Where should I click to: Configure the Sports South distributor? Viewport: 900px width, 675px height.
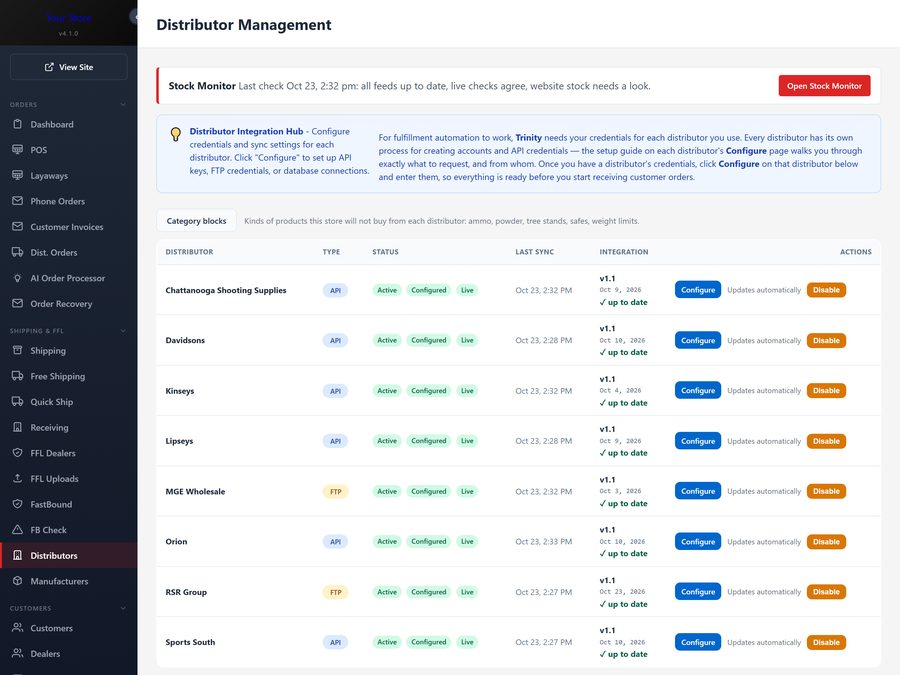click(697, 642)
